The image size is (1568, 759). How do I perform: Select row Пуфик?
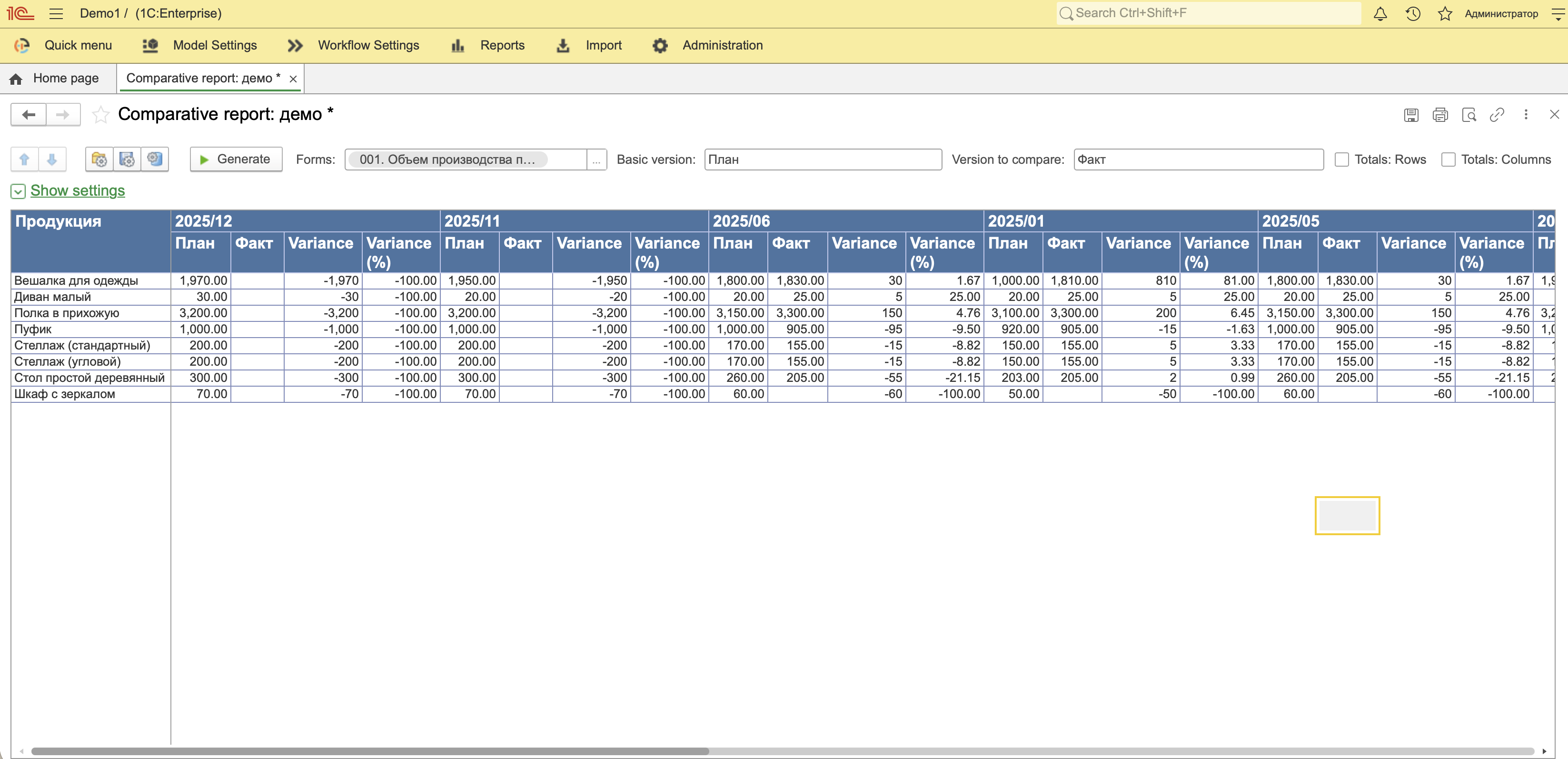[x=91, y=330]
